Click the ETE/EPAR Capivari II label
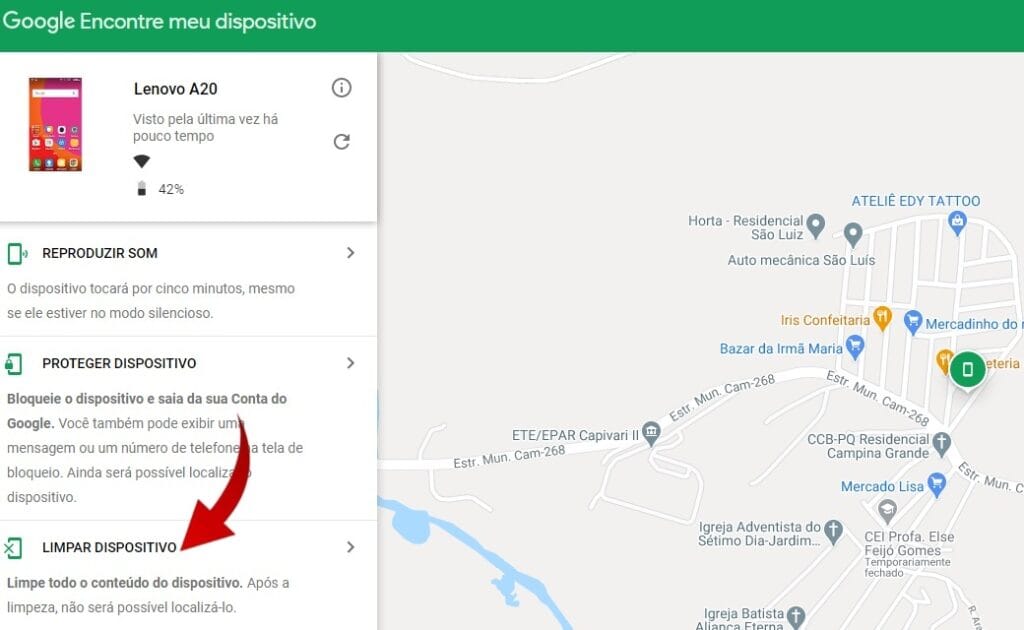Viewport: 1024px width, 630px height. coord(575,435)
